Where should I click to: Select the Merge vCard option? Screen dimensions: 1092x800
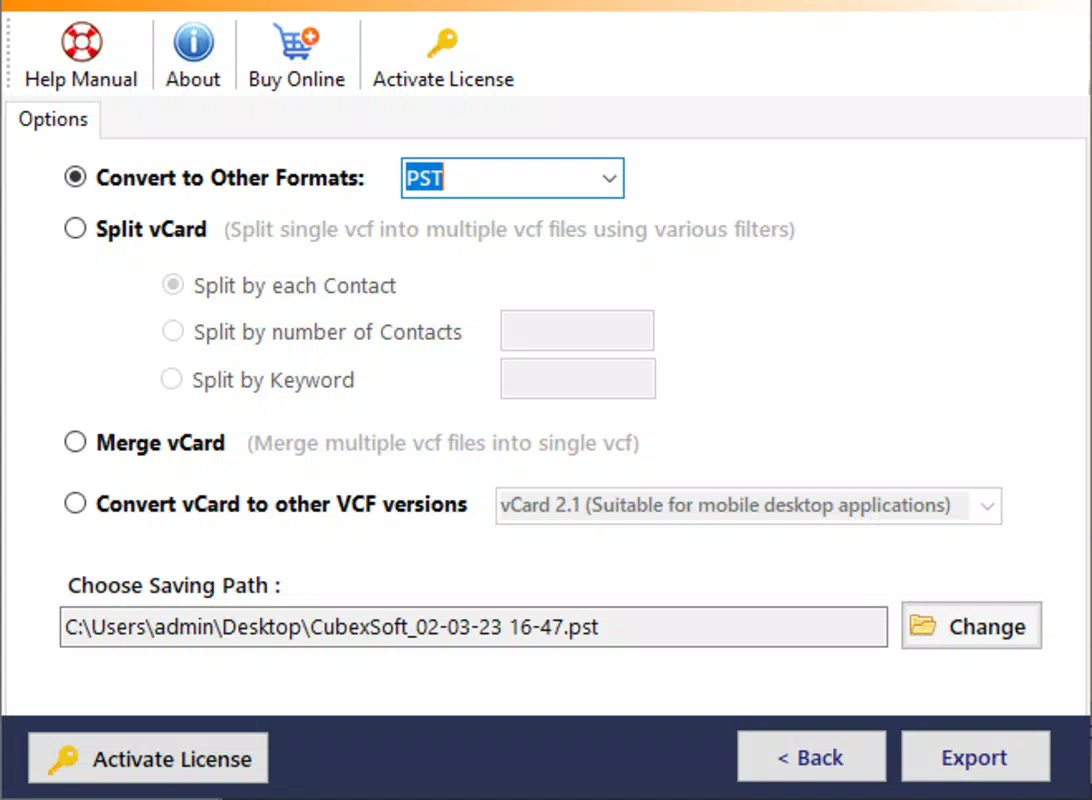pyautogui.click(x=75, y=441)
